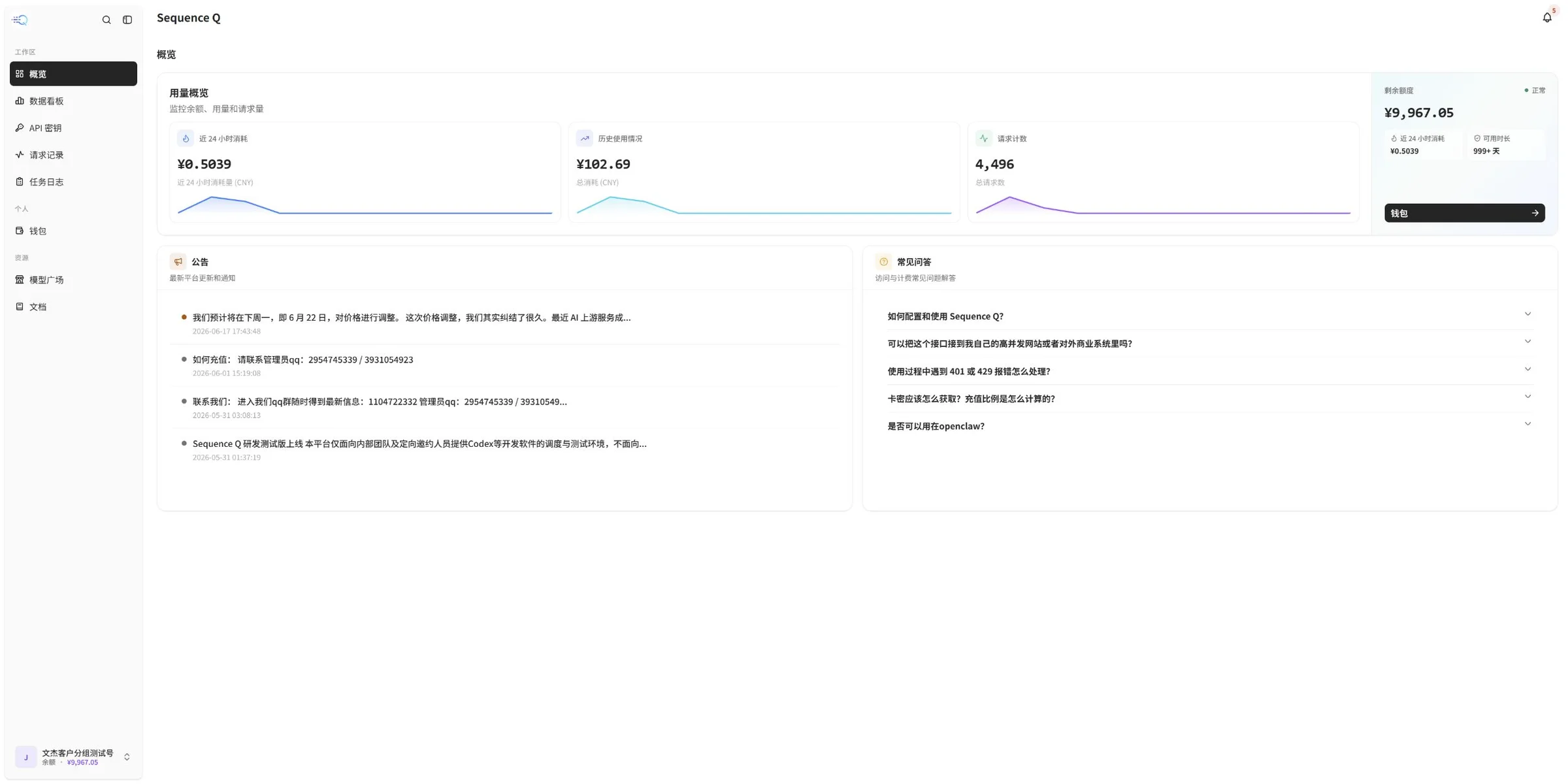
Task: Click the question icon next to 常见问答
Action: [x=883, y=262]
